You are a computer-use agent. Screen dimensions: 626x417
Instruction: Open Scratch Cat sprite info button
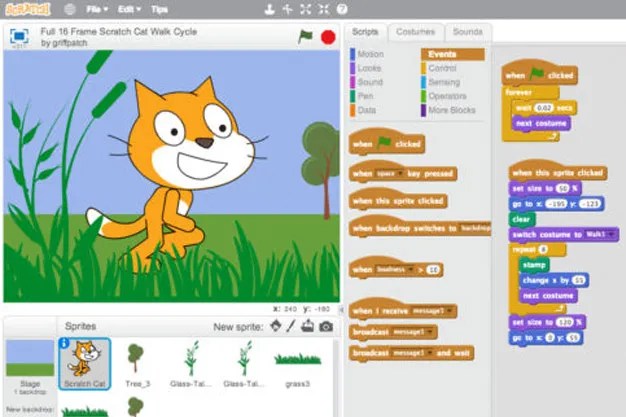point(64,343)
